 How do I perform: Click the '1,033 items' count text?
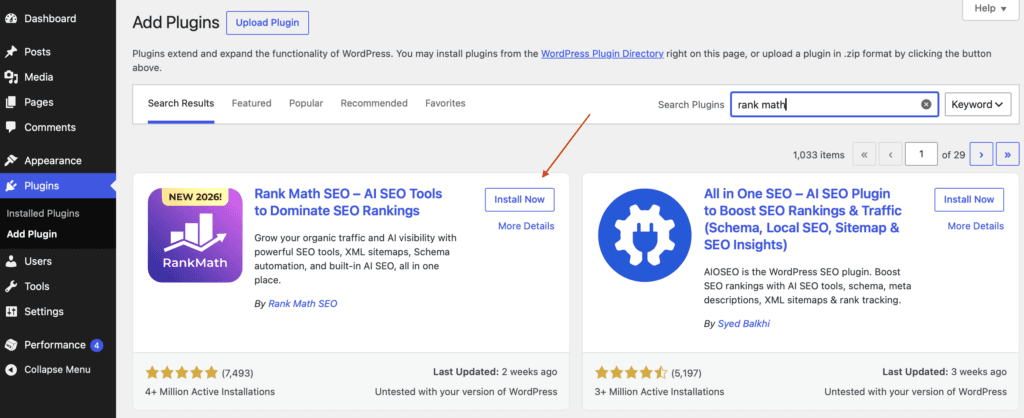tap(818, 155)
